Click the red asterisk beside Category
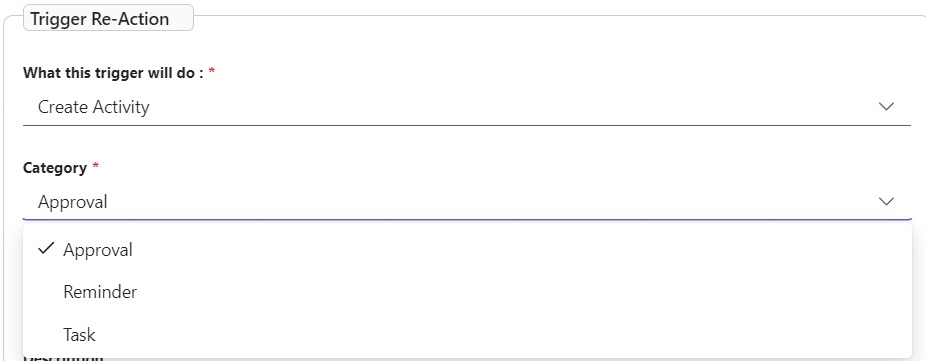The width and height of the screenshot is (926, 361). point(96,166)
